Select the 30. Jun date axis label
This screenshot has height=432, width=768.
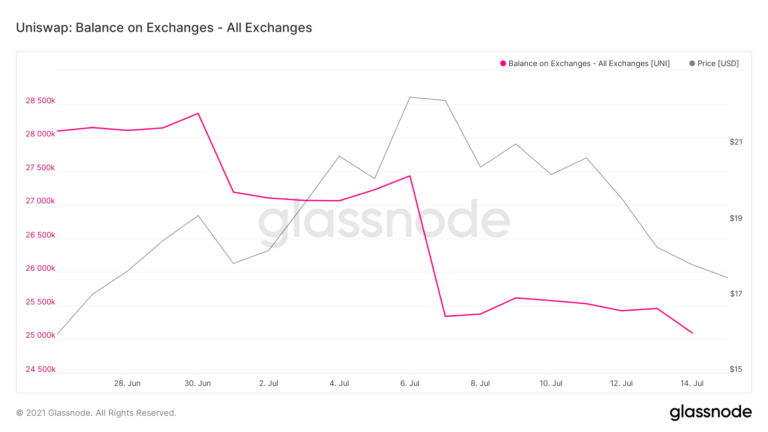[198, 383]
